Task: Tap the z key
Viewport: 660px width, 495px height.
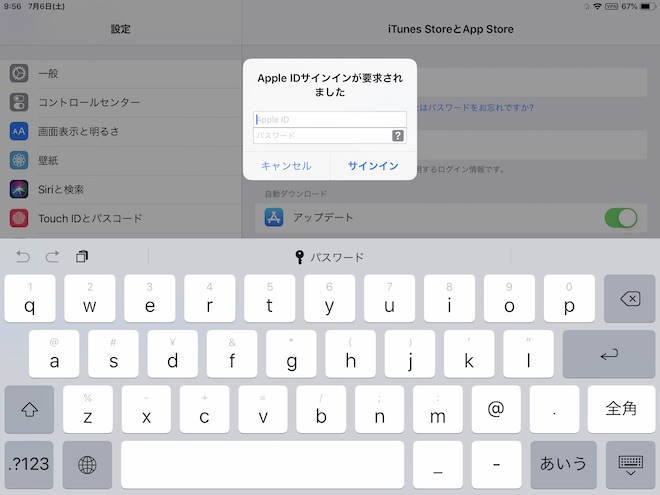Action: click(x=88, y=410)
